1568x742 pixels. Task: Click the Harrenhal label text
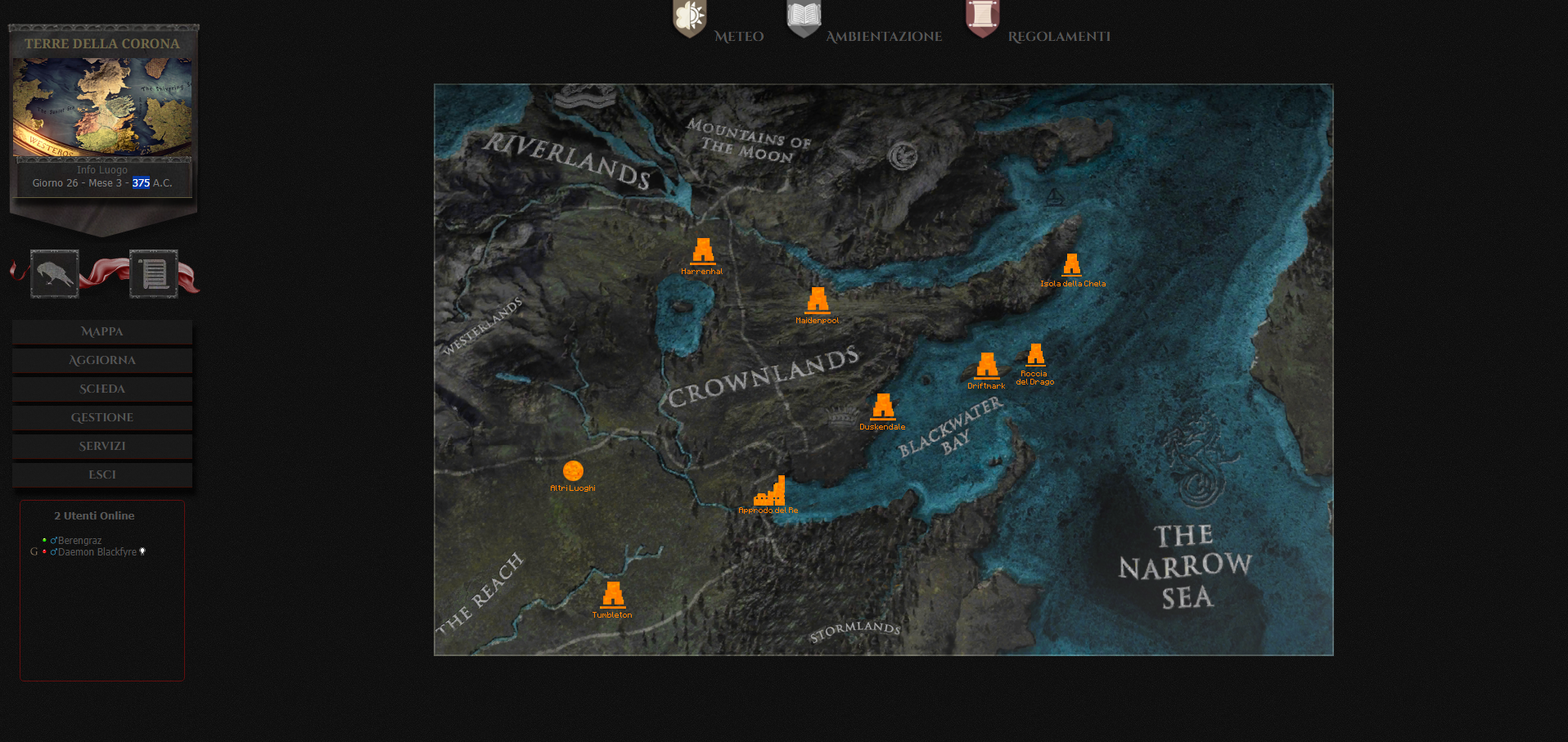click(x=702, y=272)
